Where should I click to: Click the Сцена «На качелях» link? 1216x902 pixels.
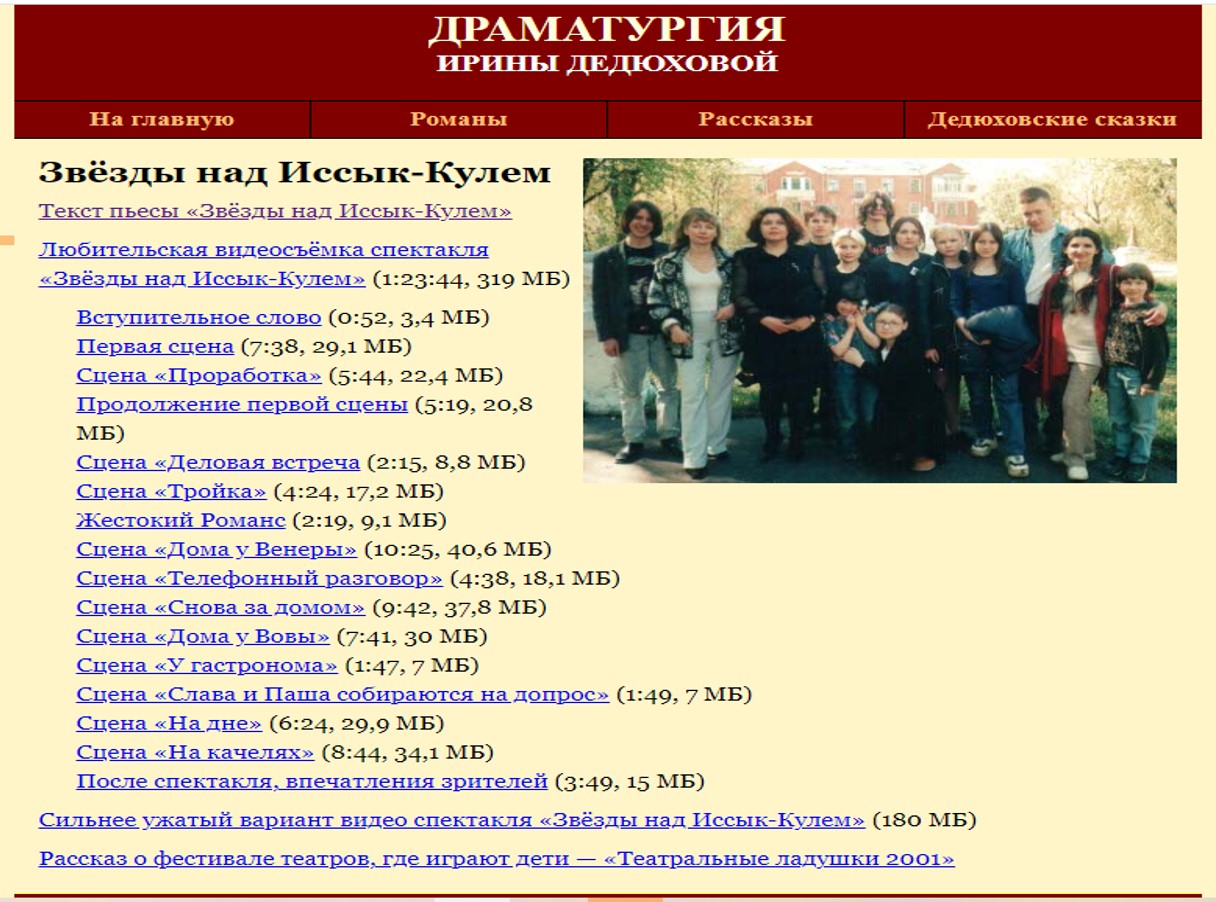click(x=195, y=753)
